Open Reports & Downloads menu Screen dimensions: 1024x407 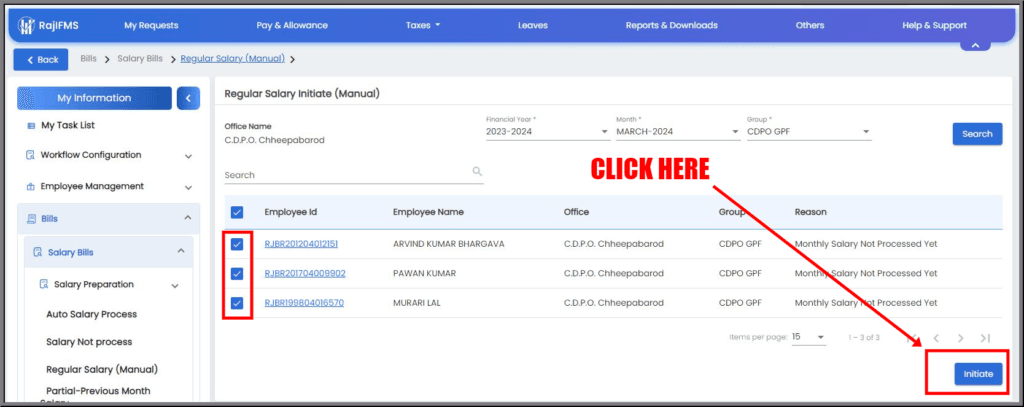click(x=671, y=25)
